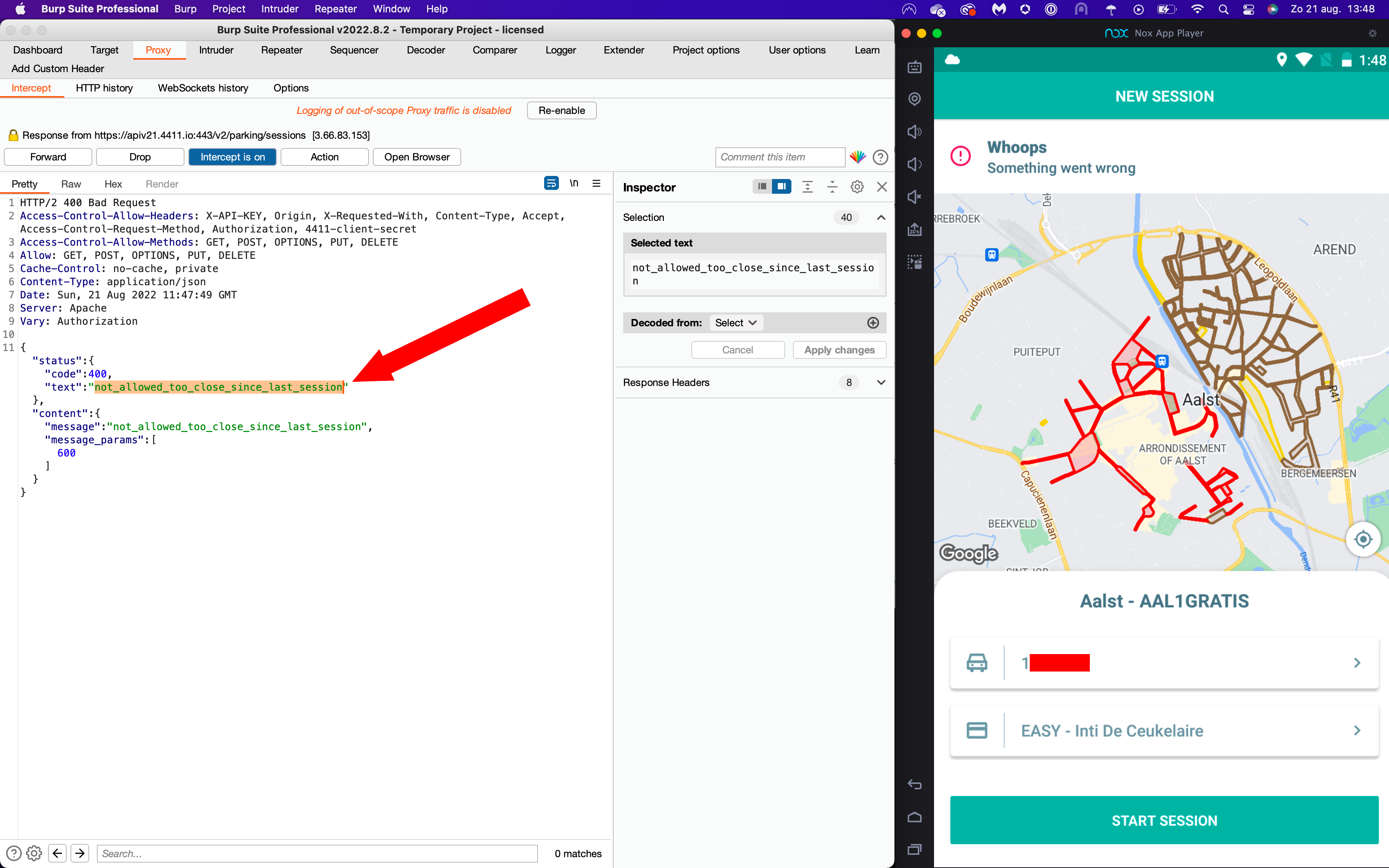Viewport: 1389px width, 868px height.
Task: Re-enable out-of-scope proxy logging
Action: (x=561, y=110)
